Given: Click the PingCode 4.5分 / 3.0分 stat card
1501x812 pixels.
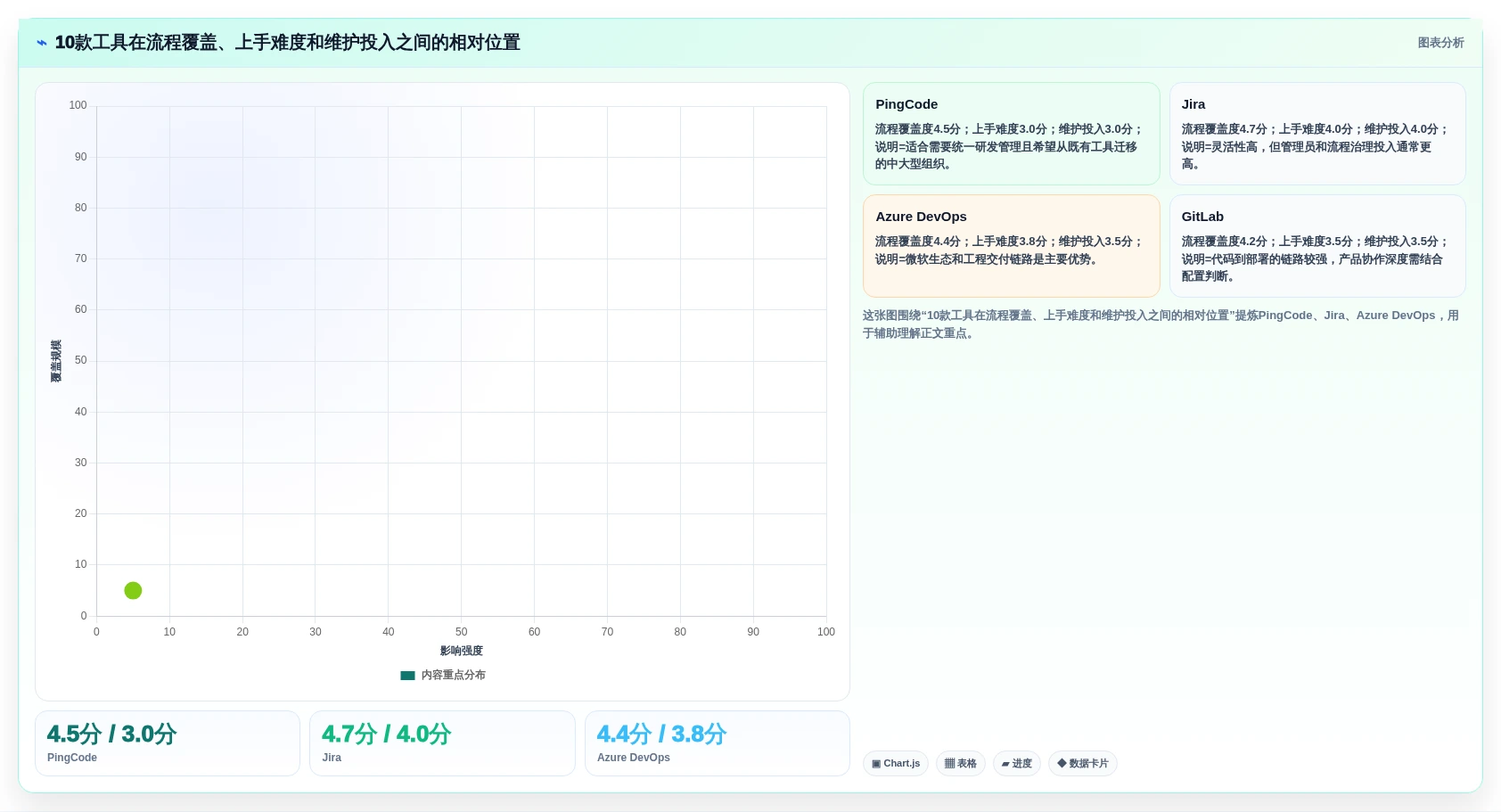Looking at the screenshot, I should pyautogui.click(x=168, y=743).
